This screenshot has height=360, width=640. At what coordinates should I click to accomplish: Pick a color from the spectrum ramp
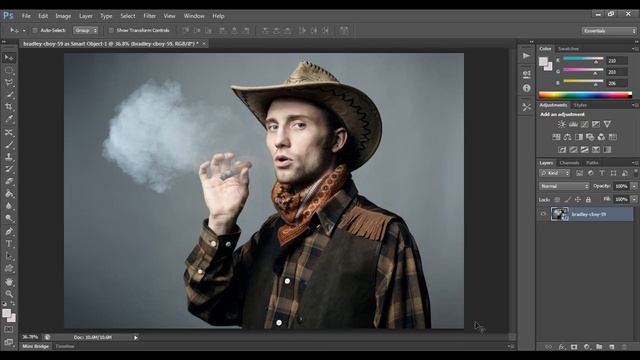coord(585,95)
